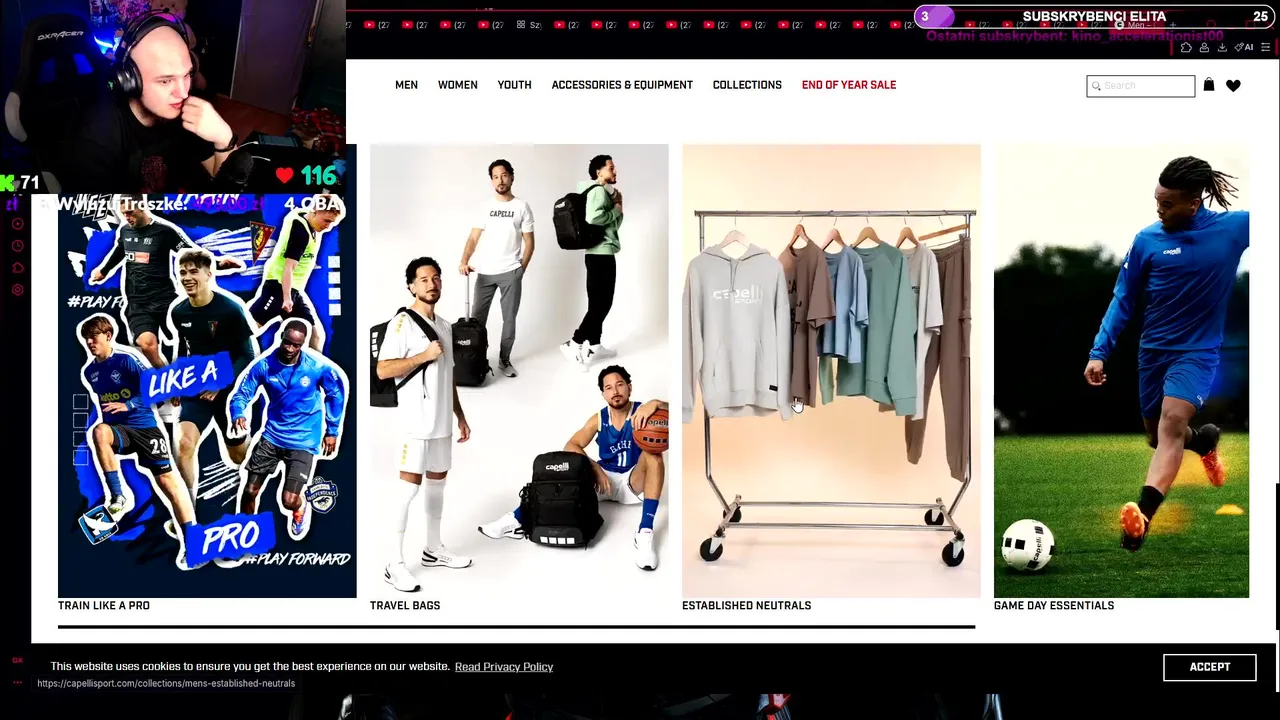Click the clothing rack Established Neutrals image
This screenshot has width=1280, height=720.
coord(831,371)
